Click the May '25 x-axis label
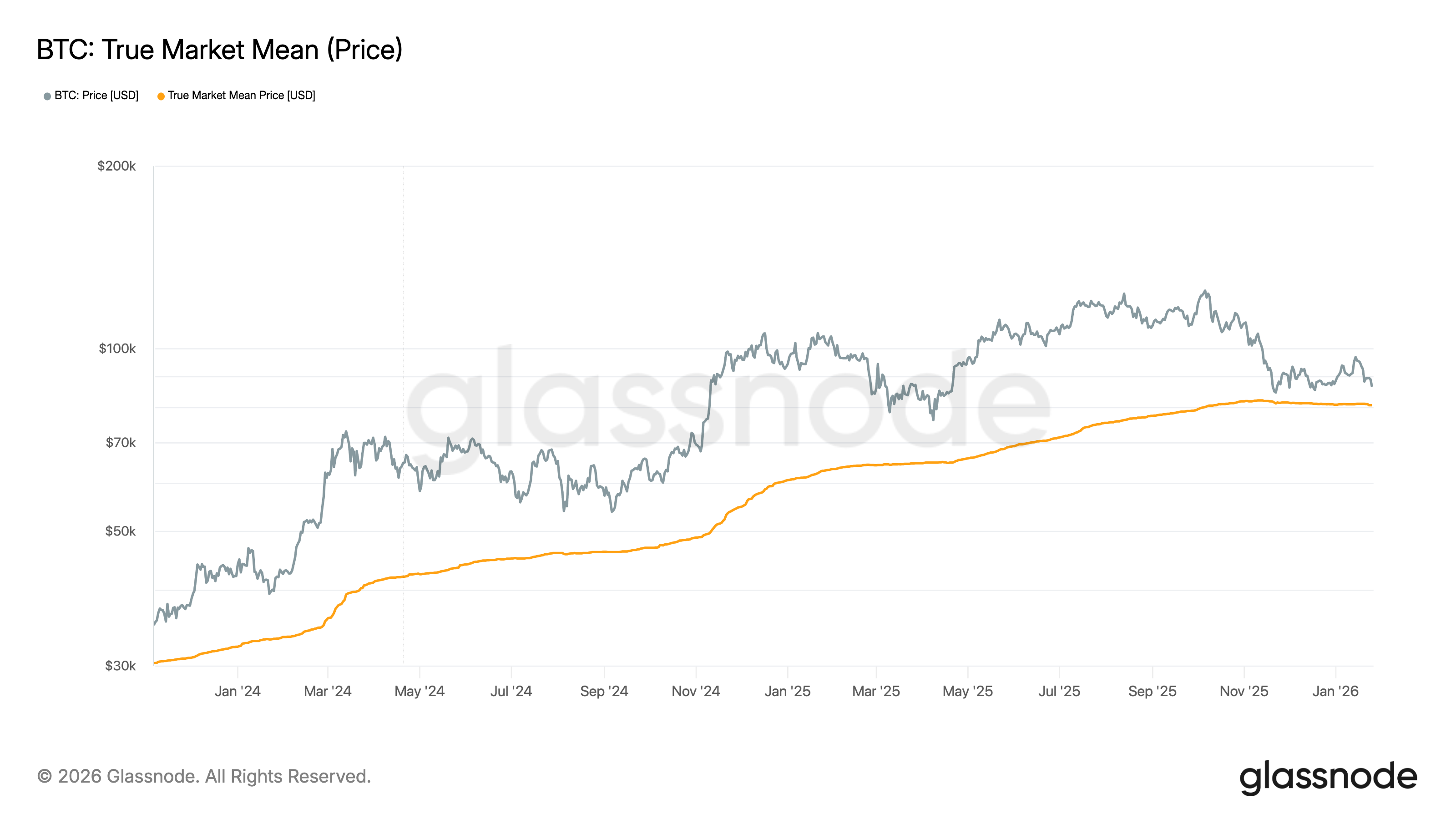This screenshot has width=1456, height=819. [x=968, y=691]
